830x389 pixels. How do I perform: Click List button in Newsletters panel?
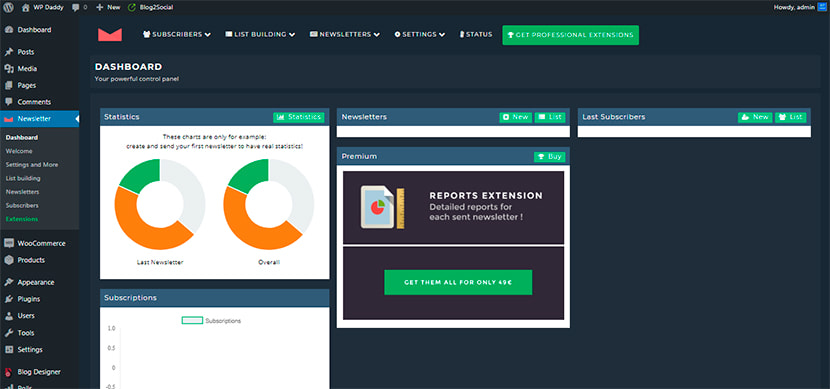[x=550, y=117]
